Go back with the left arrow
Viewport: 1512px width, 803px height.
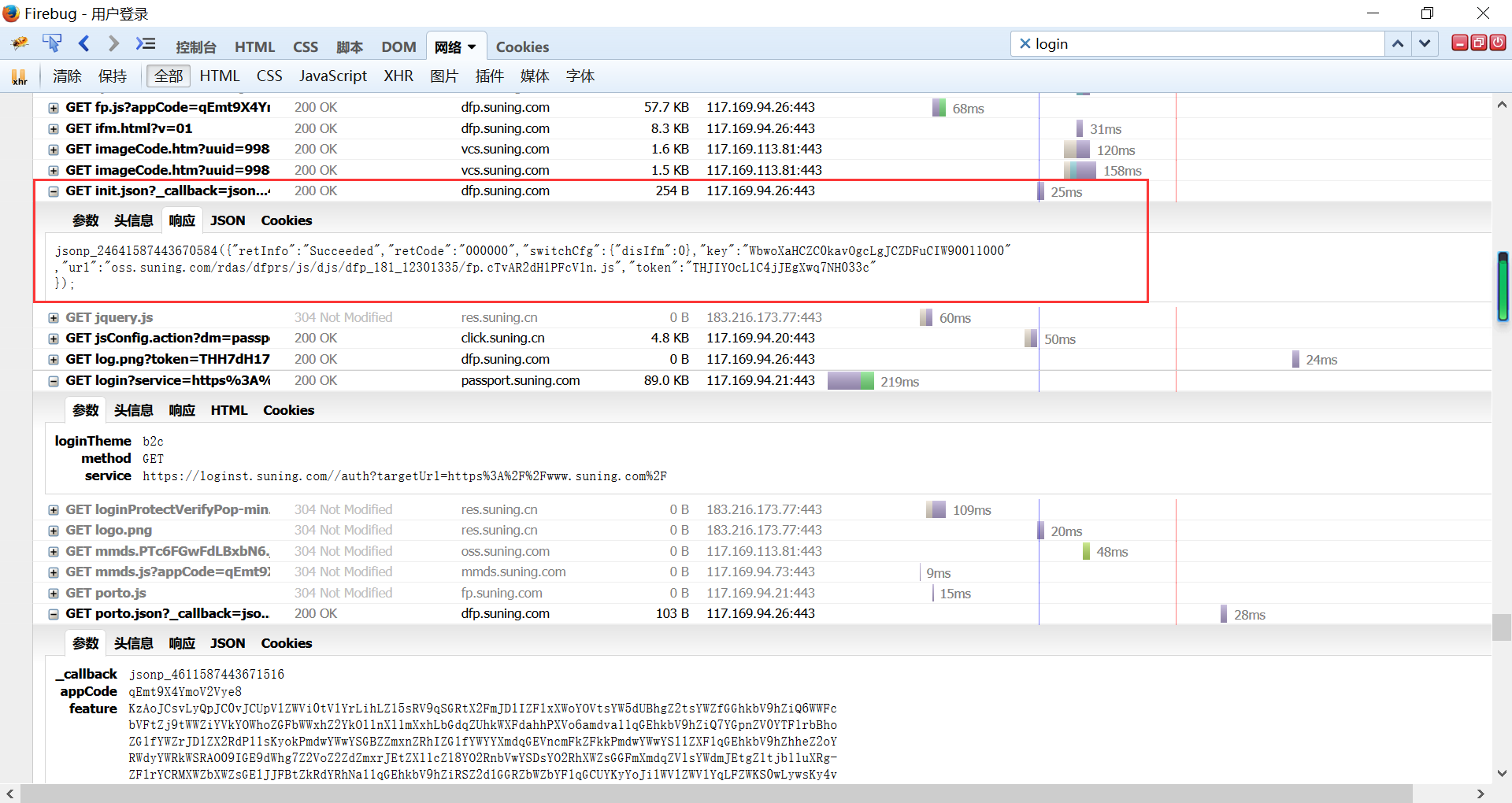pos(84,43)
